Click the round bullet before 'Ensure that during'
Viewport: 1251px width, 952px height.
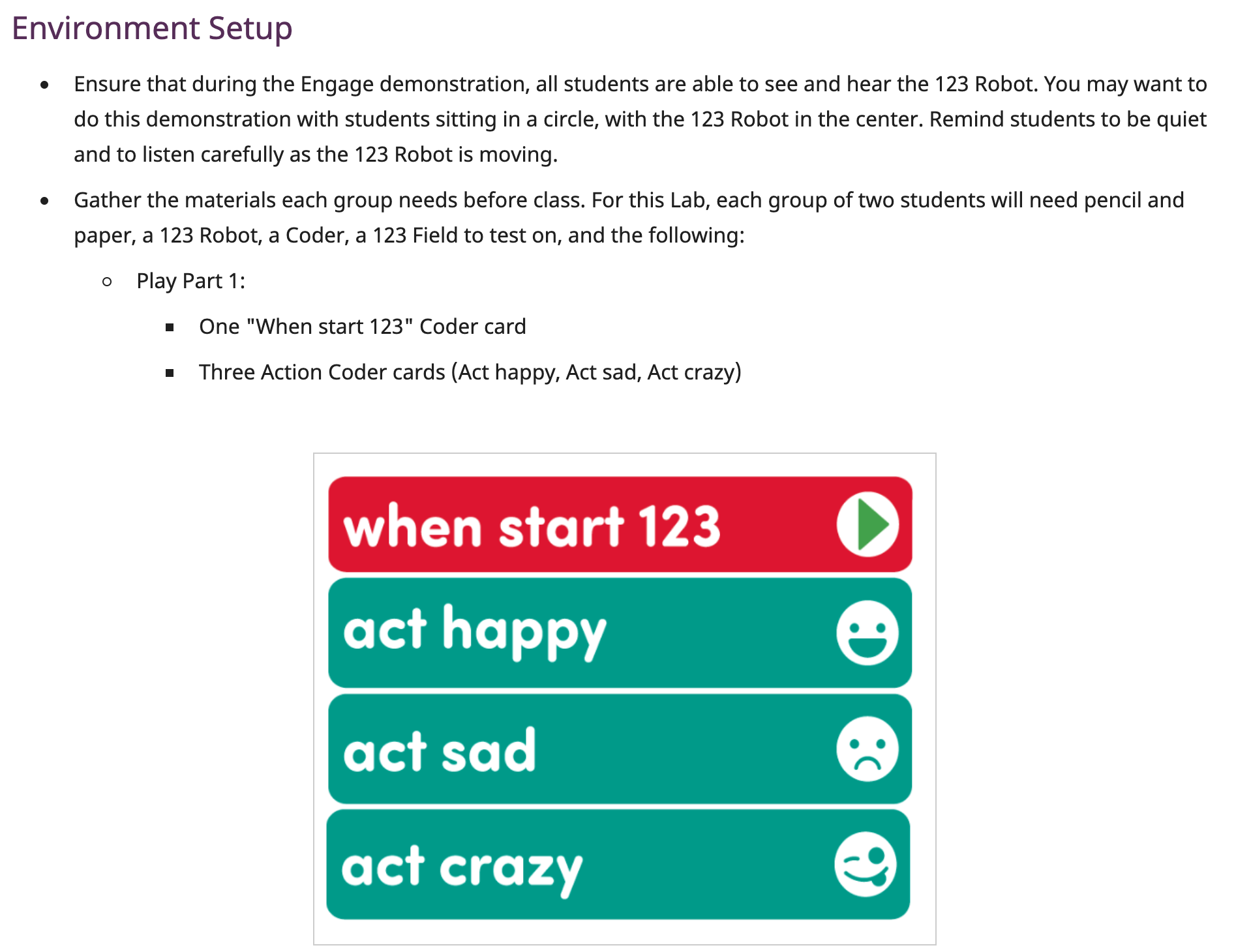click(44, 85)
